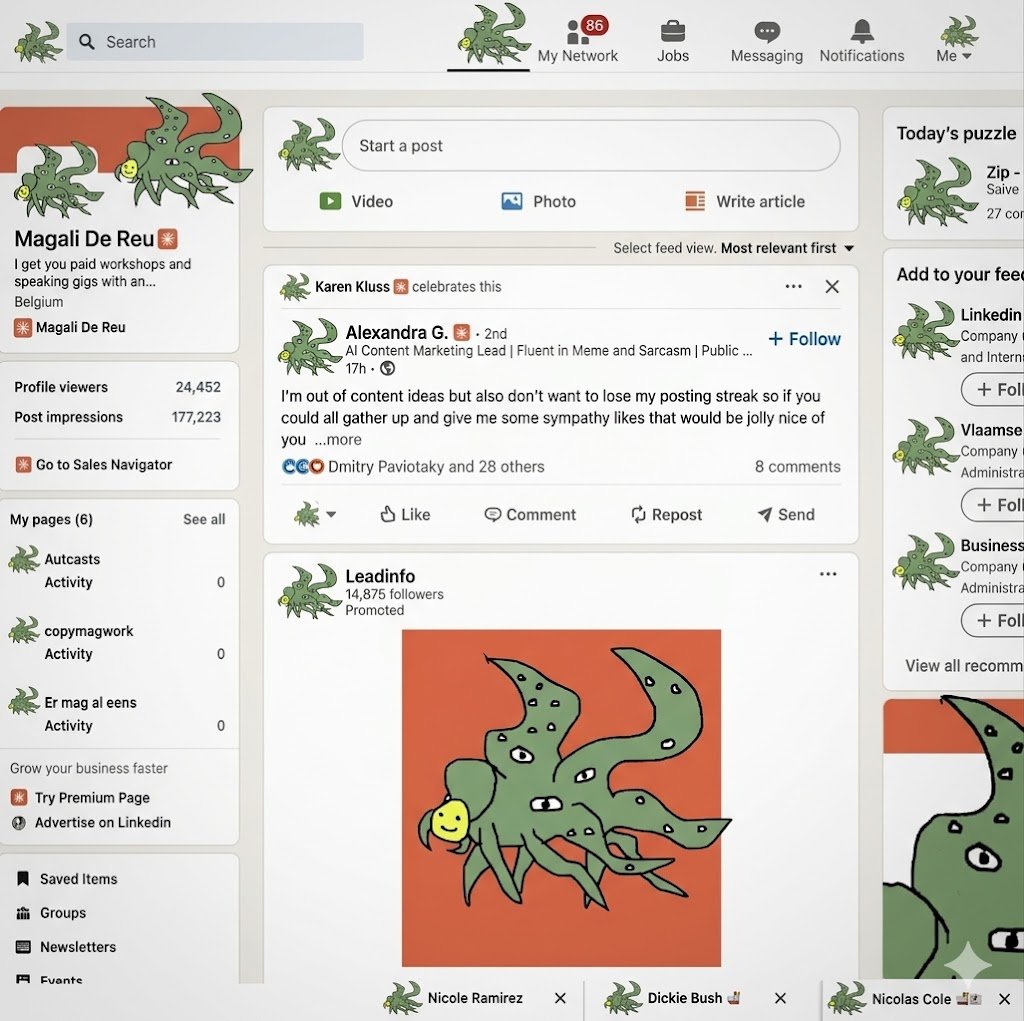Open Nicolas Cole chat tab
The height and width of the screenshot is (1021, 1024).
[x=911, y=999]
